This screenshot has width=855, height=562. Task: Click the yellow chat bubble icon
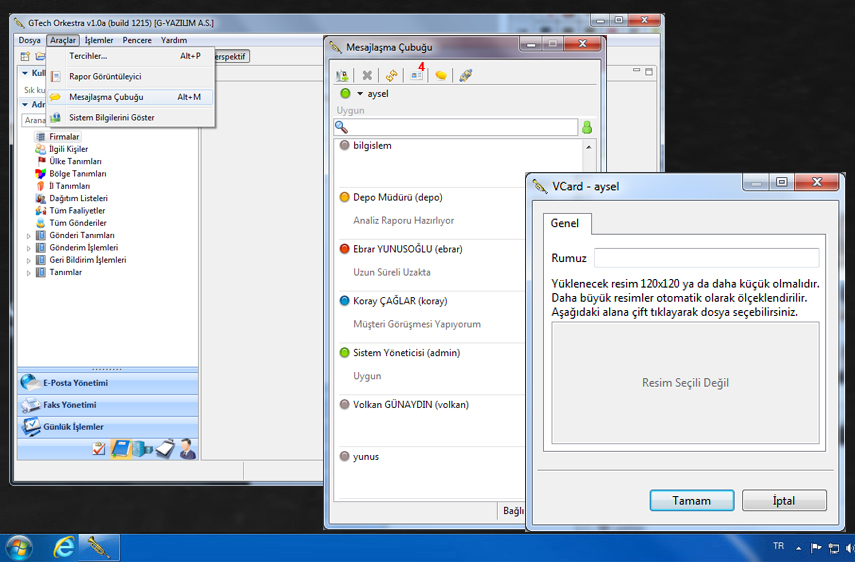click(x=441, y=75)
